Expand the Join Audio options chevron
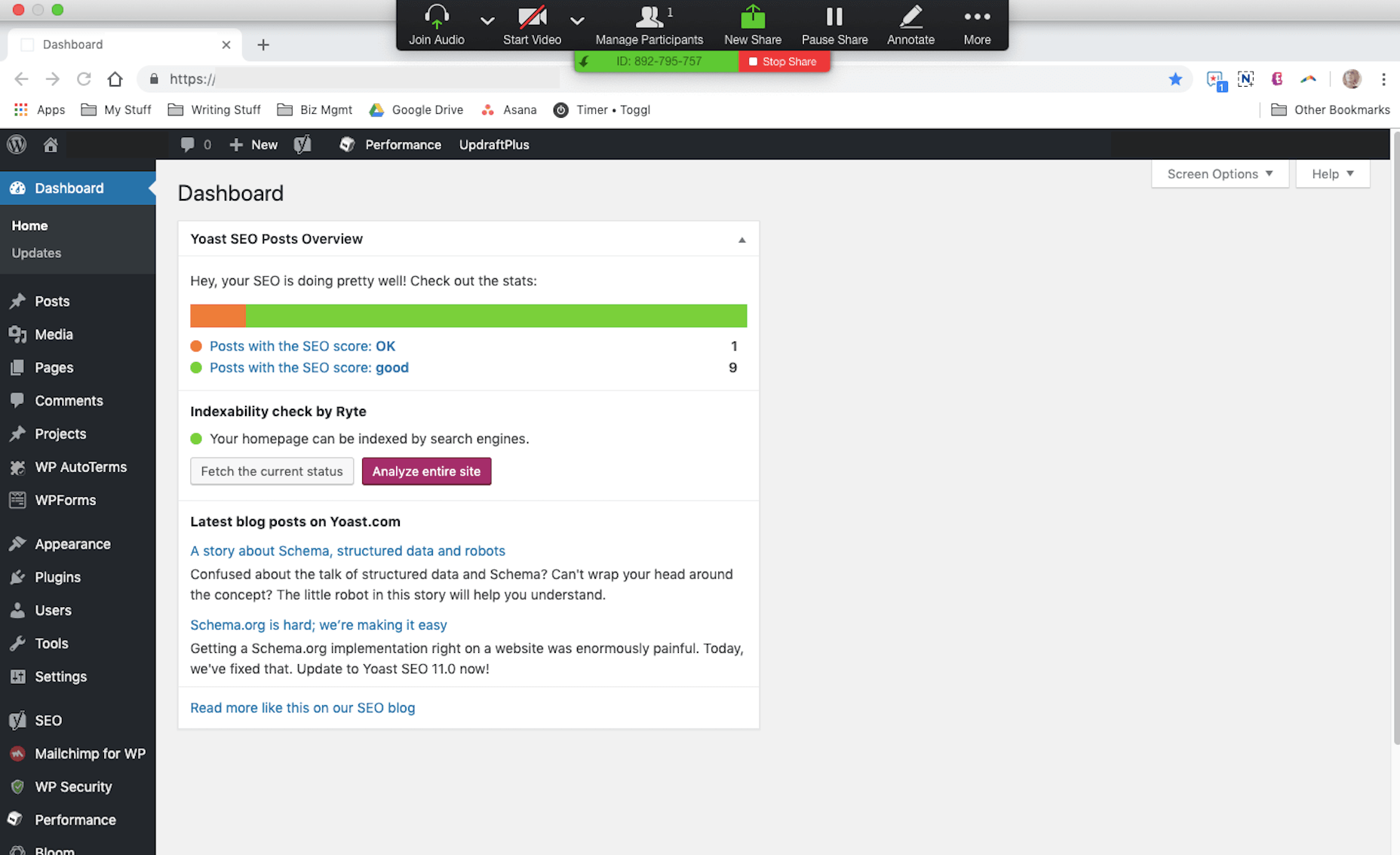The width and height of the screenshot is (1400, 855). coord(487,21)
